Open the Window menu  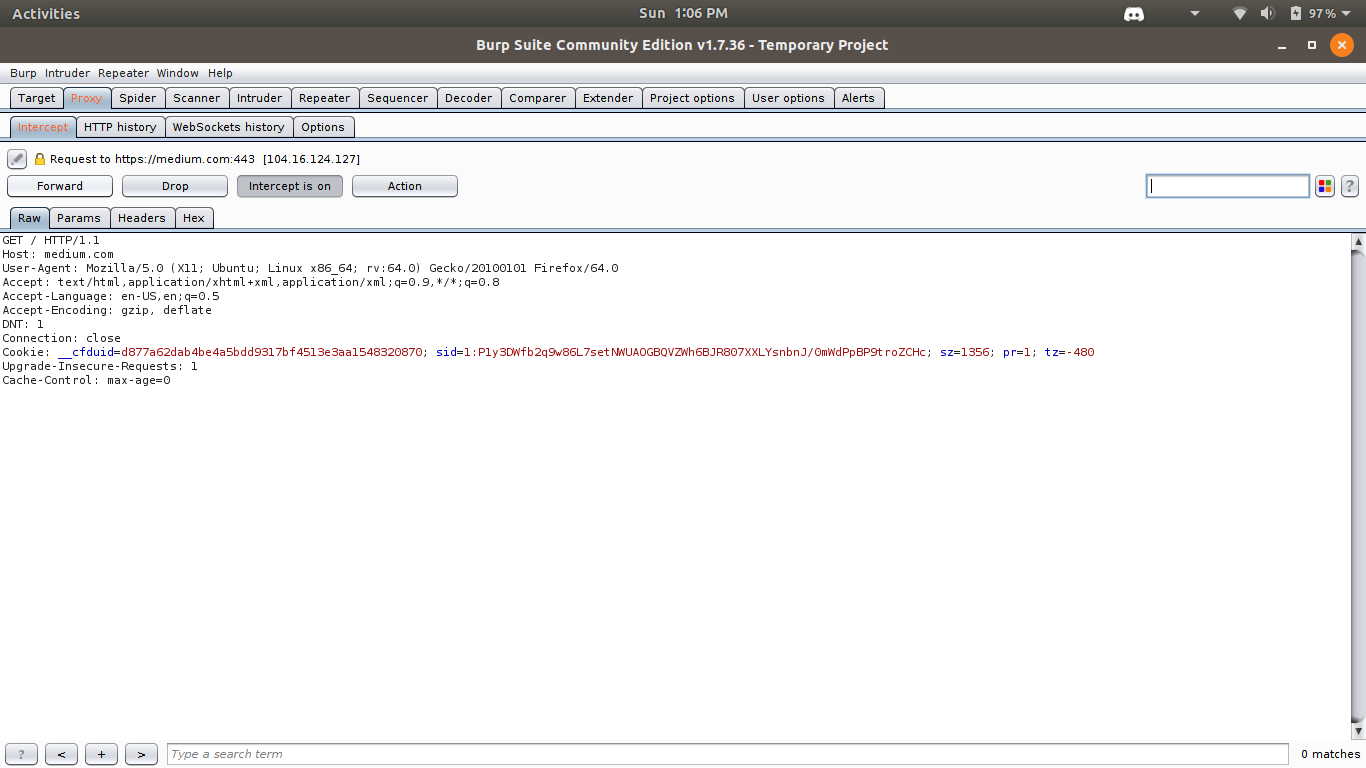178,73
